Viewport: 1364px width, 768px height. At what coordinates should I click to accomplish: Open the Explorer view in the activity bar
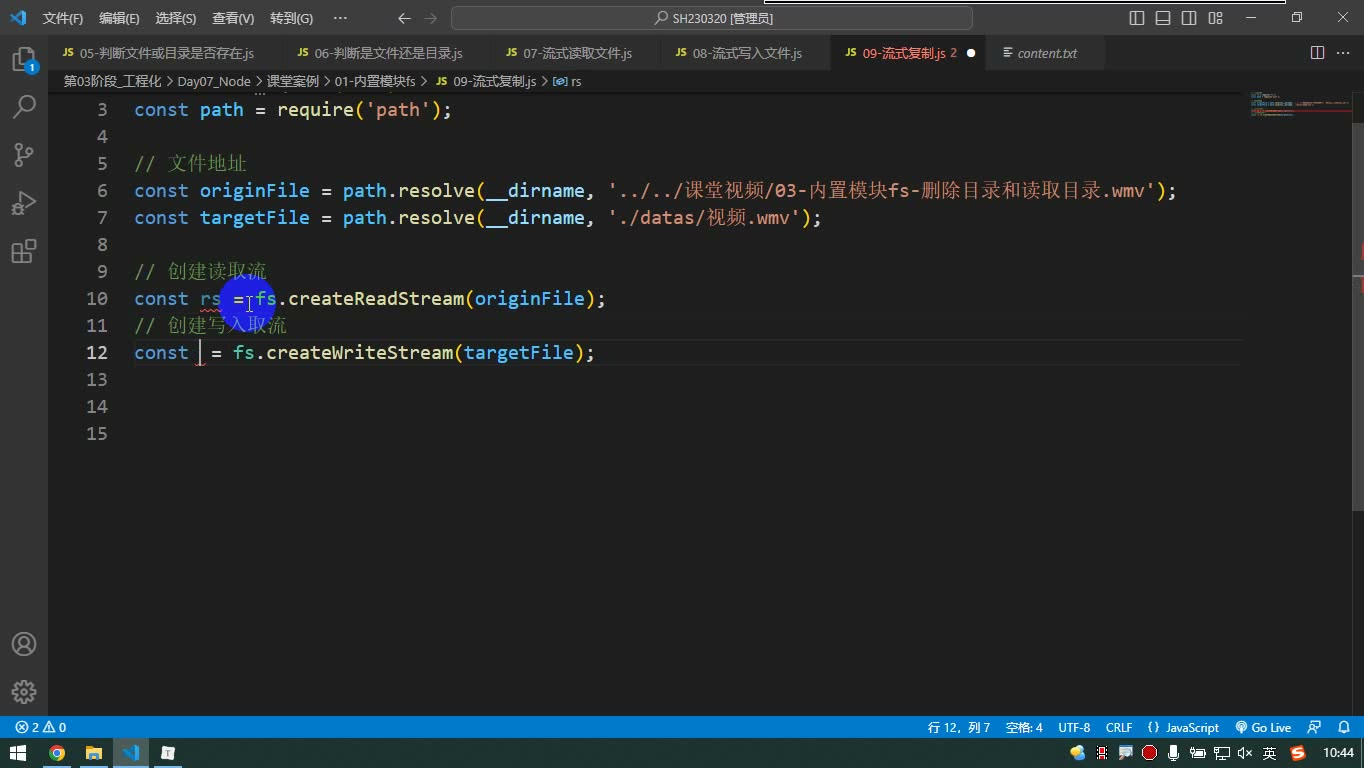click(x=24, y=59)
